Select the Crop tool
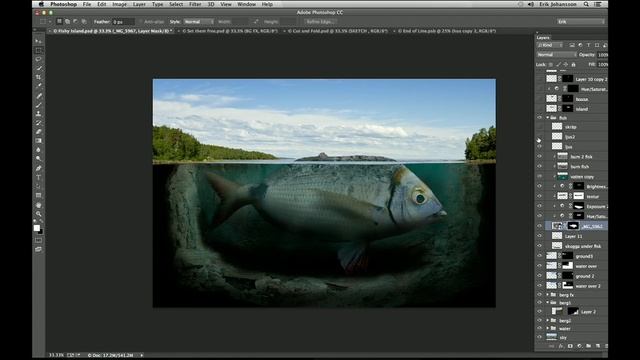Image resolution: width=640 pixels, height=360 pixels. [x=38, y=77]
